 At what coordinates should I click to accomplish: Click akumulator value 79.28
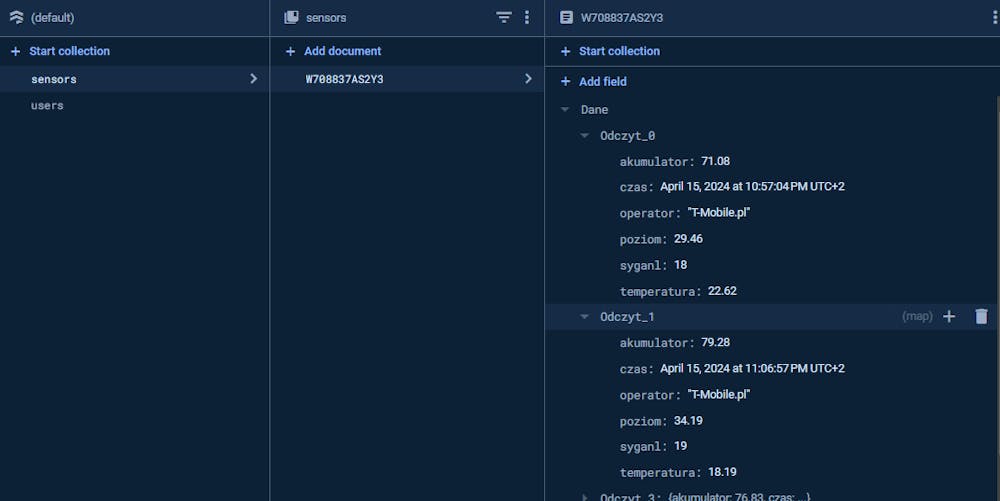(716, 342)
